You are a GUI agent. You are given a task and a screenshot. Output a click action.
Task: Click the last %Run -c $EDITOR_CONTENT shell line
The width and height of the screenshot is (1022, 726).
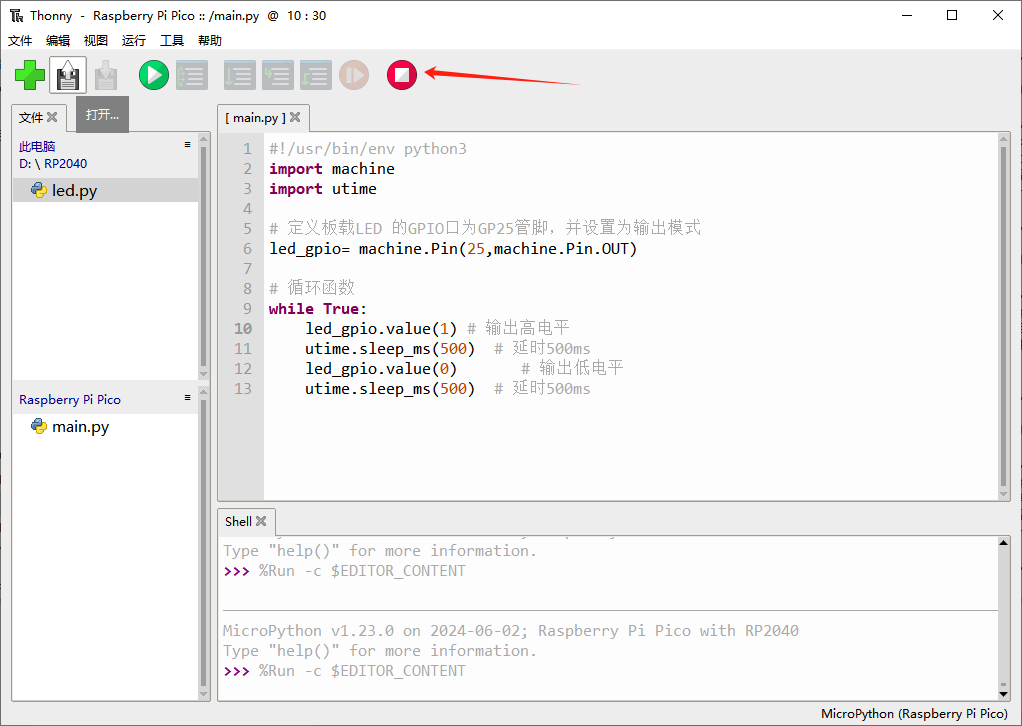pos(362,671)
